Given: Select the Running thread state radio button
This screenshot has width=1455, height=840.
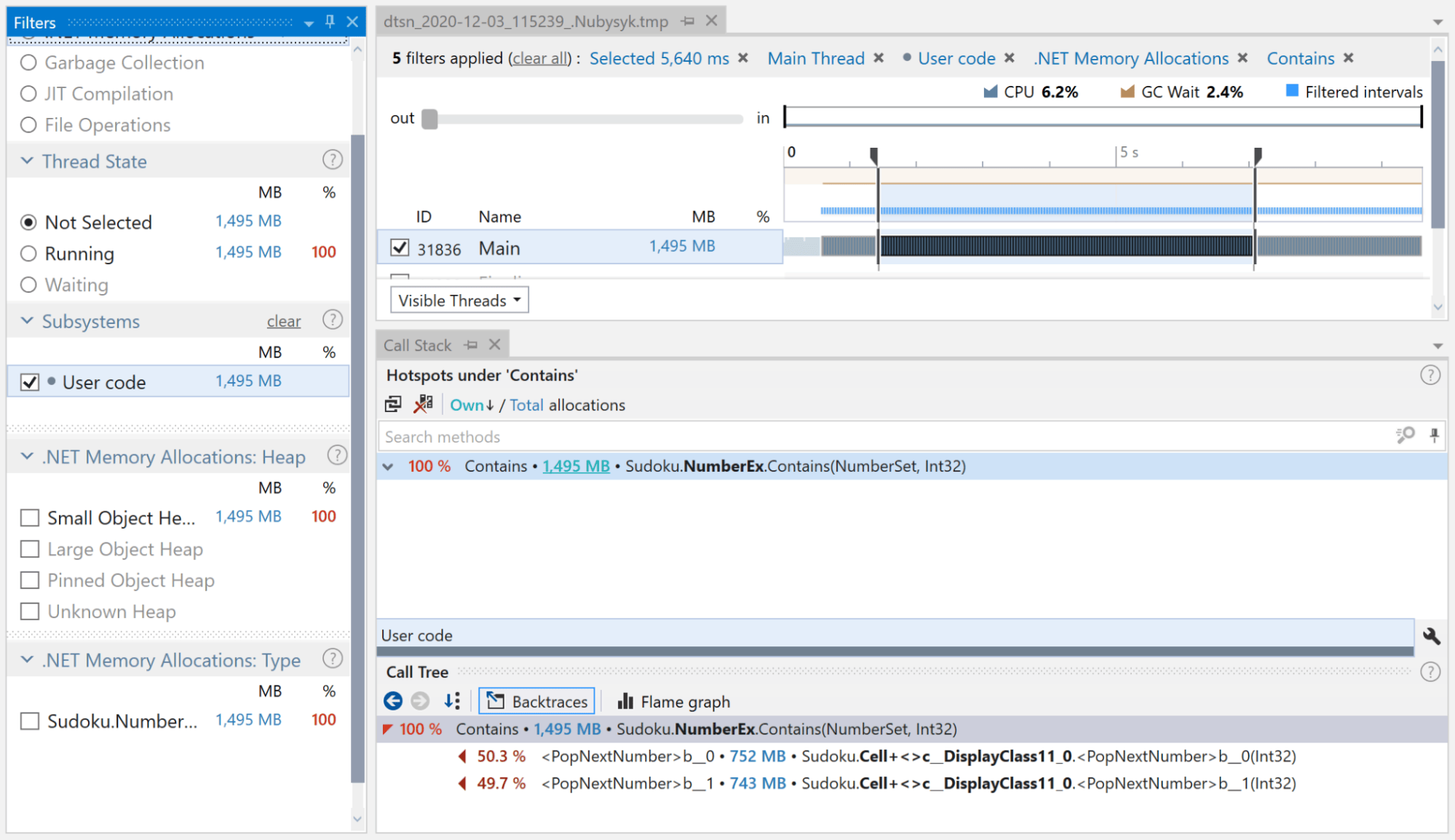Looking at the screenshot, I should (28, 253).
